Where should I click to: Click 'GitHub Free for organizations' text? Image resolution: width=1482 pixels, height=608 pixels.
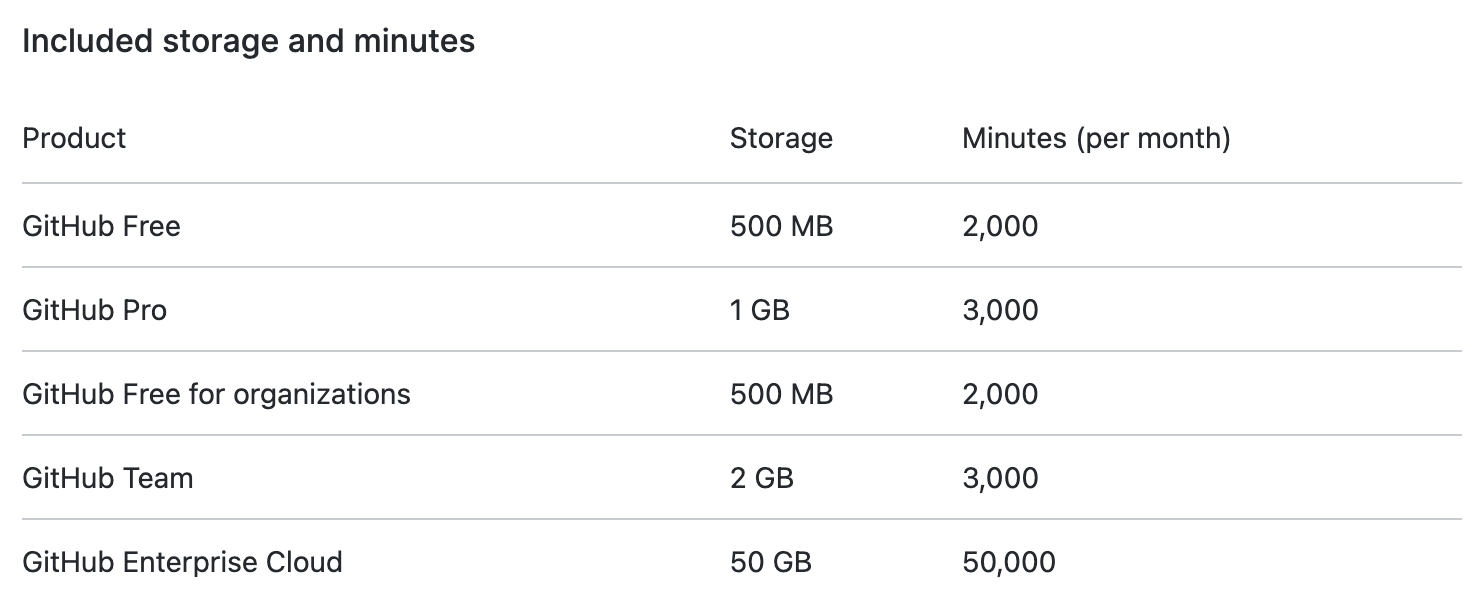tap(216, 394)
